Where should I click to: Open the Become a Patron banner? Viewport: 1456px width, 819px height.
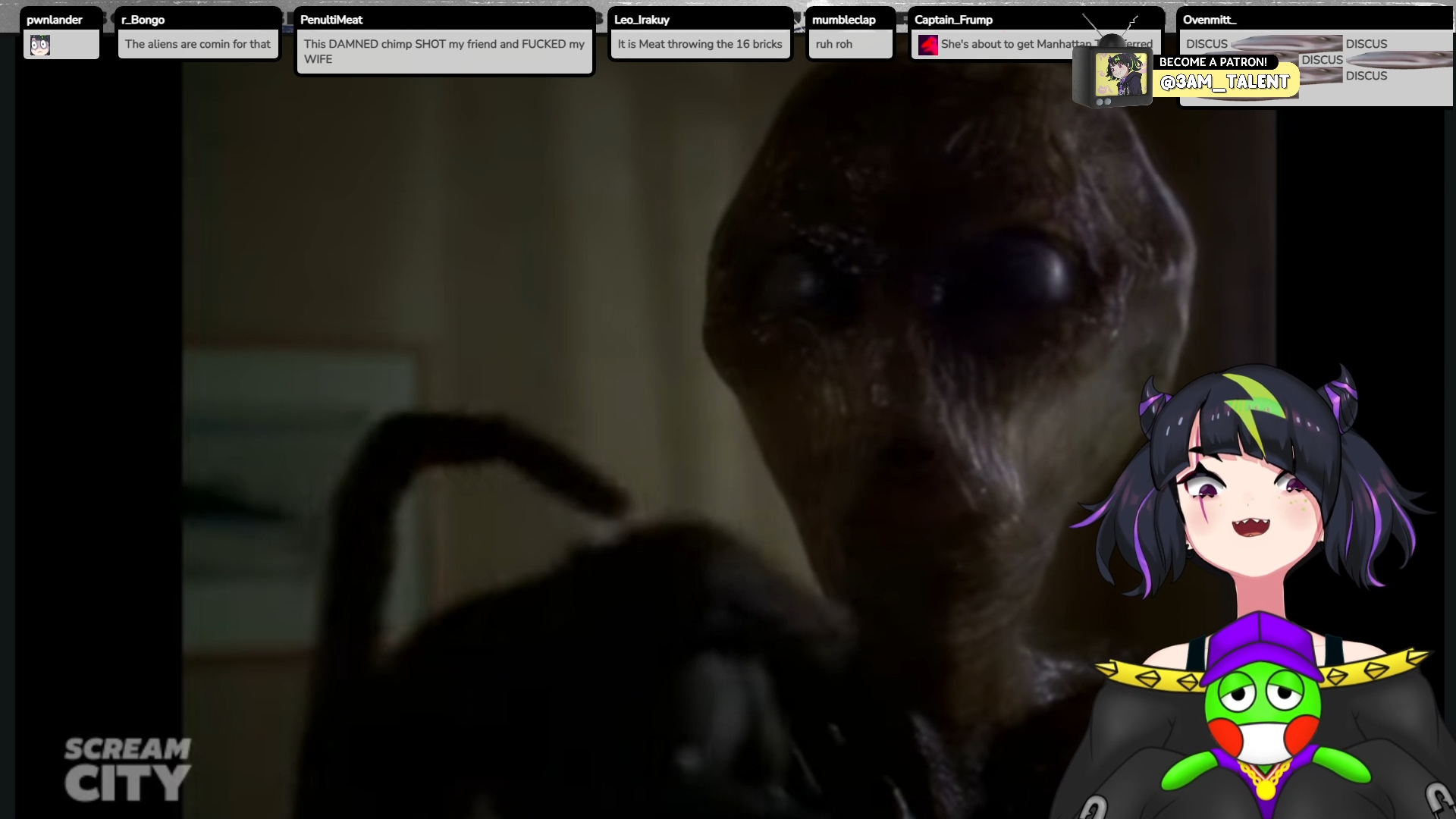tap(1213, 62)
